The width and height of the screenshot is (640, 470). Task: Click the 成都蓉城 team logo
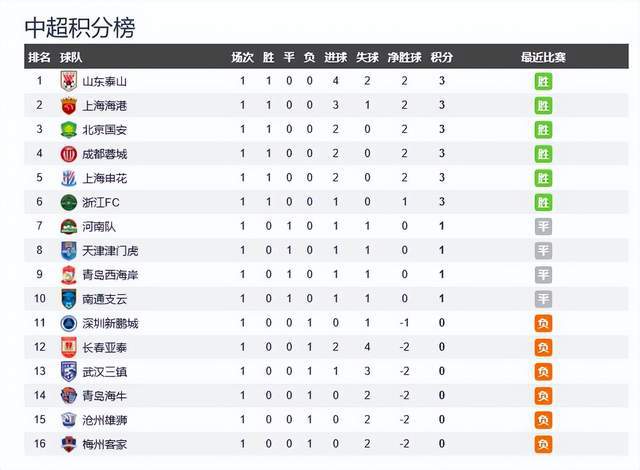coord(68,154)
